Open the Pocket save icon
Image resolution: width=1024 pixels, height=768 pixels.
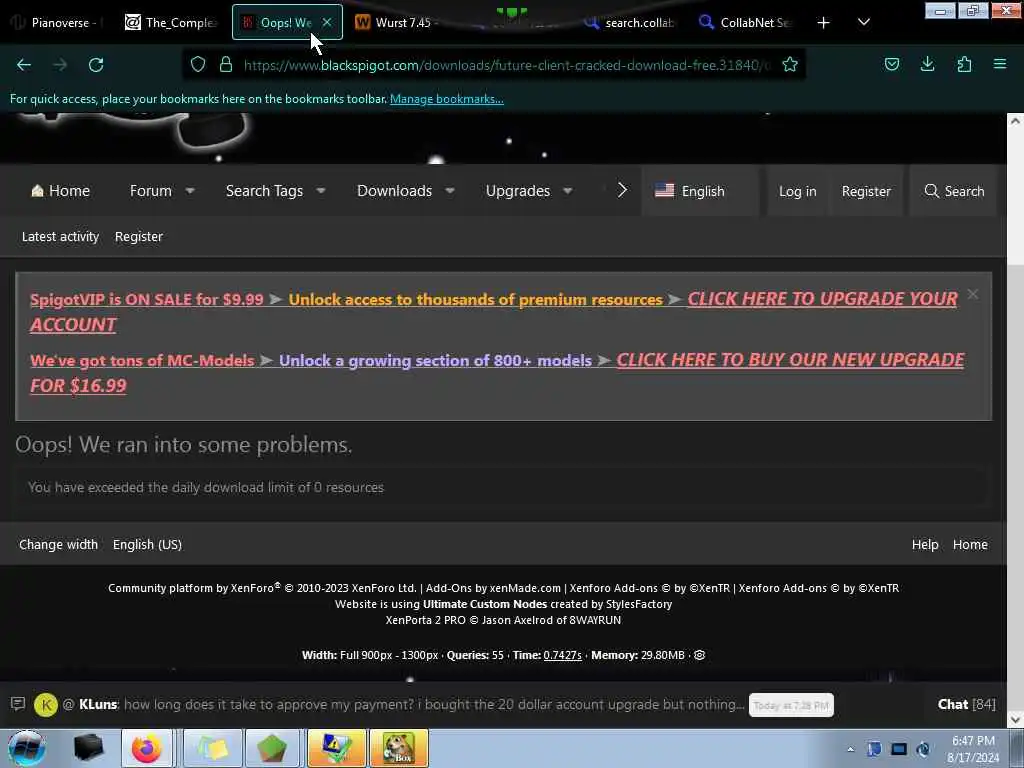(891, 64)
